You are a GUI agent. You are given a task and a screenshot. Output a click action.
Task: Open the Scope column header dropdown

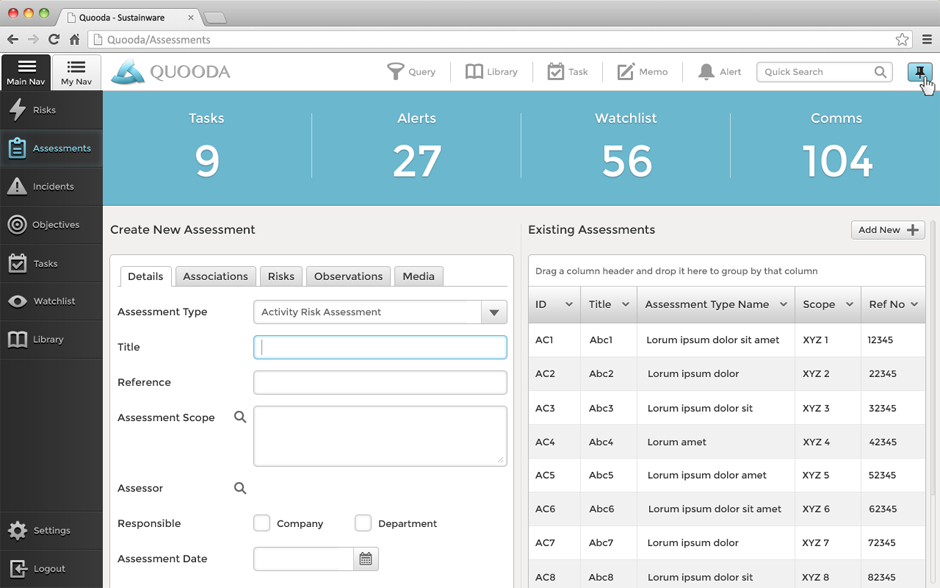click(x=850, y=305)
